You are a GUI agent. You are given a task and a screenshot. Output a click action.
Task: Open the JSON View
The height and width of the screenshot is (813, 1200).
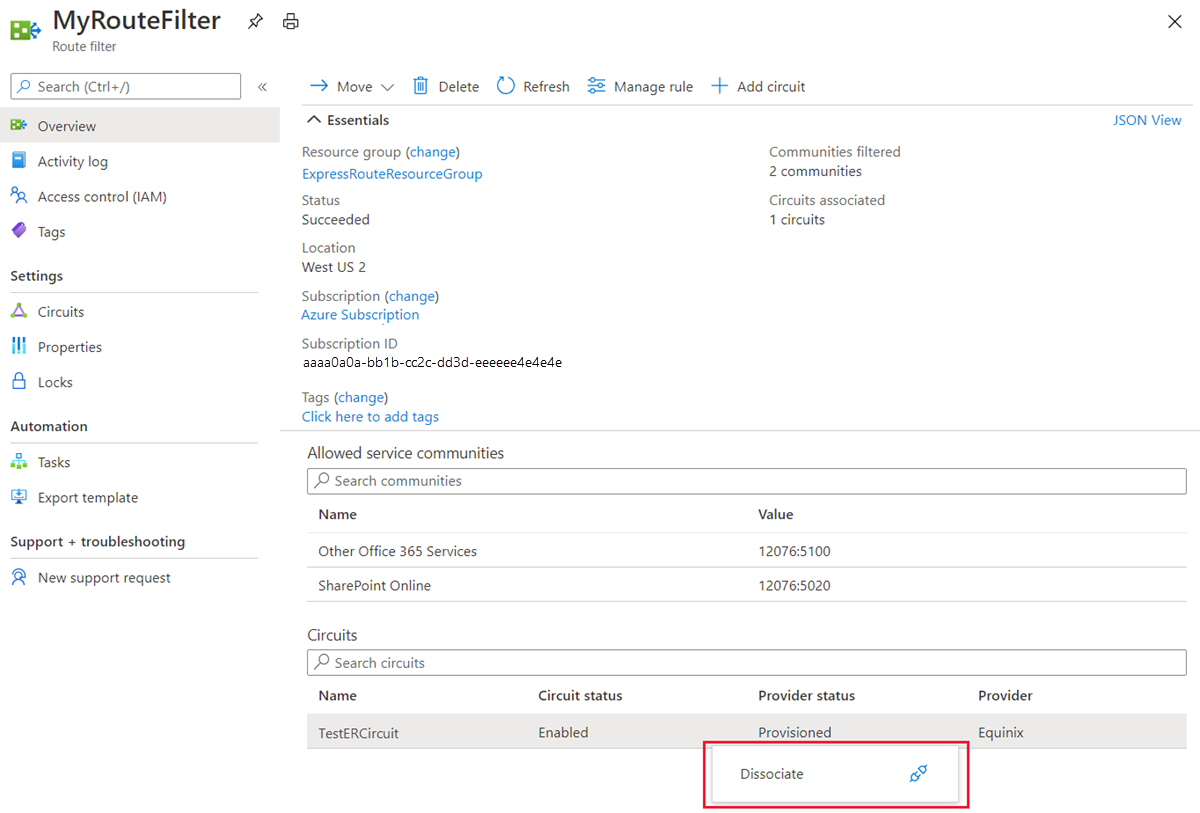coord(1147,119)
